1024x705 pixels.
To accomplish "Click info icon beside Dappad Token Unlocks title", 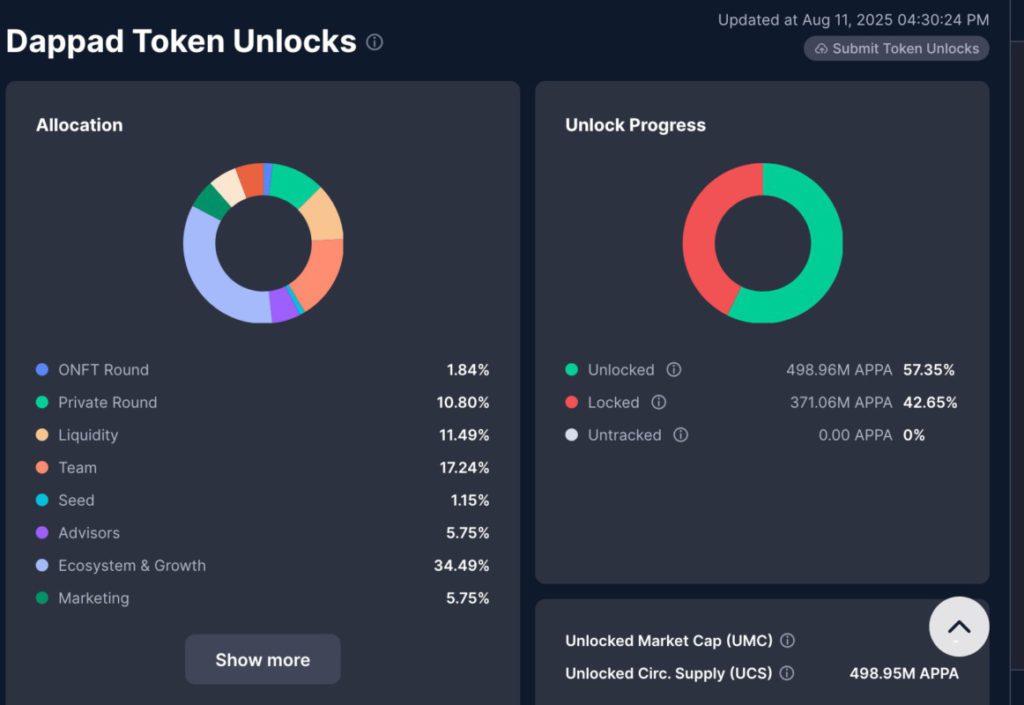I will point(374,42).
